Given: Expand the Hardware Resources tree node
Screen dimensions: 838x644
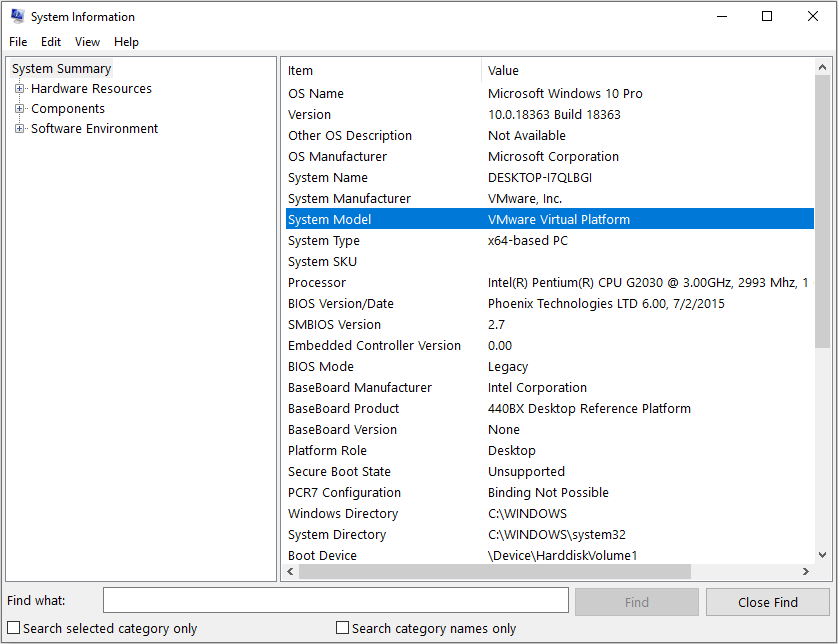Looking at the screenshot, I should click(19, 89).
